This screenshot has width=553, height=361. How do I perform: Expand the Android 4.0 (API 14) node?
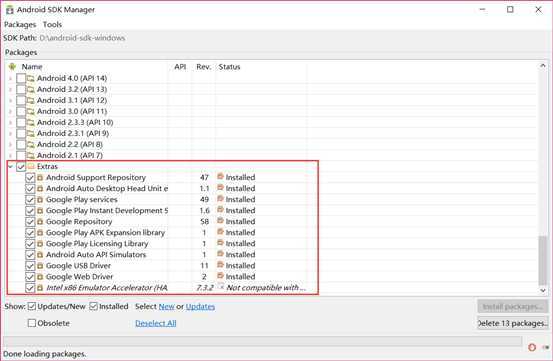[x=10, y=78]
